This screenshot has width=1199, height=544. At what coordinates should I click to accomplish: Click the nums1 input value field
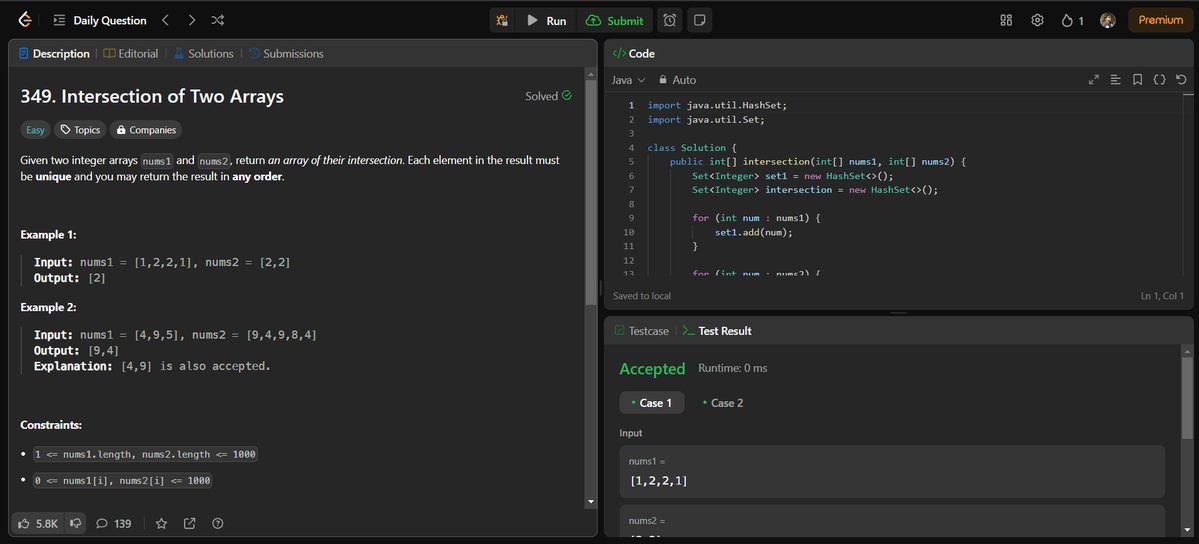892,471
